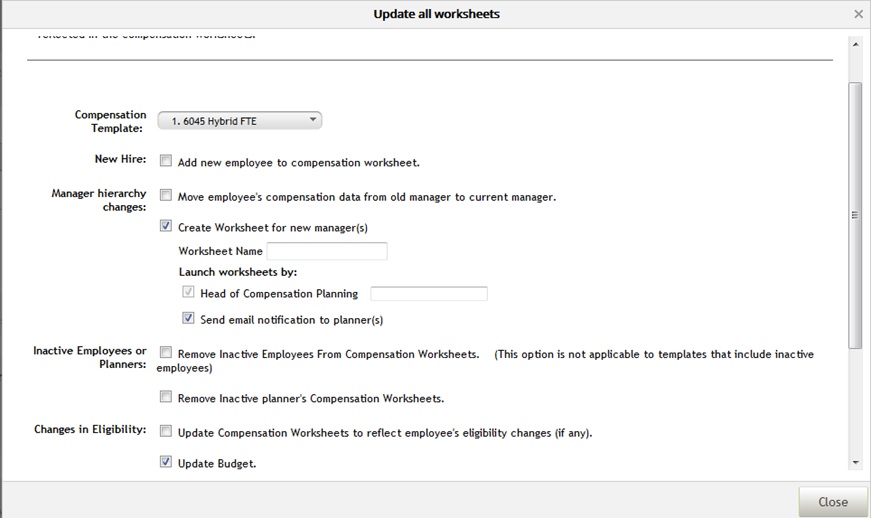The height and width of the screenshot is (518, 871).
Task: Check Remove Inactive Employees From Compensation Worksheets
Action: [166, 353]
